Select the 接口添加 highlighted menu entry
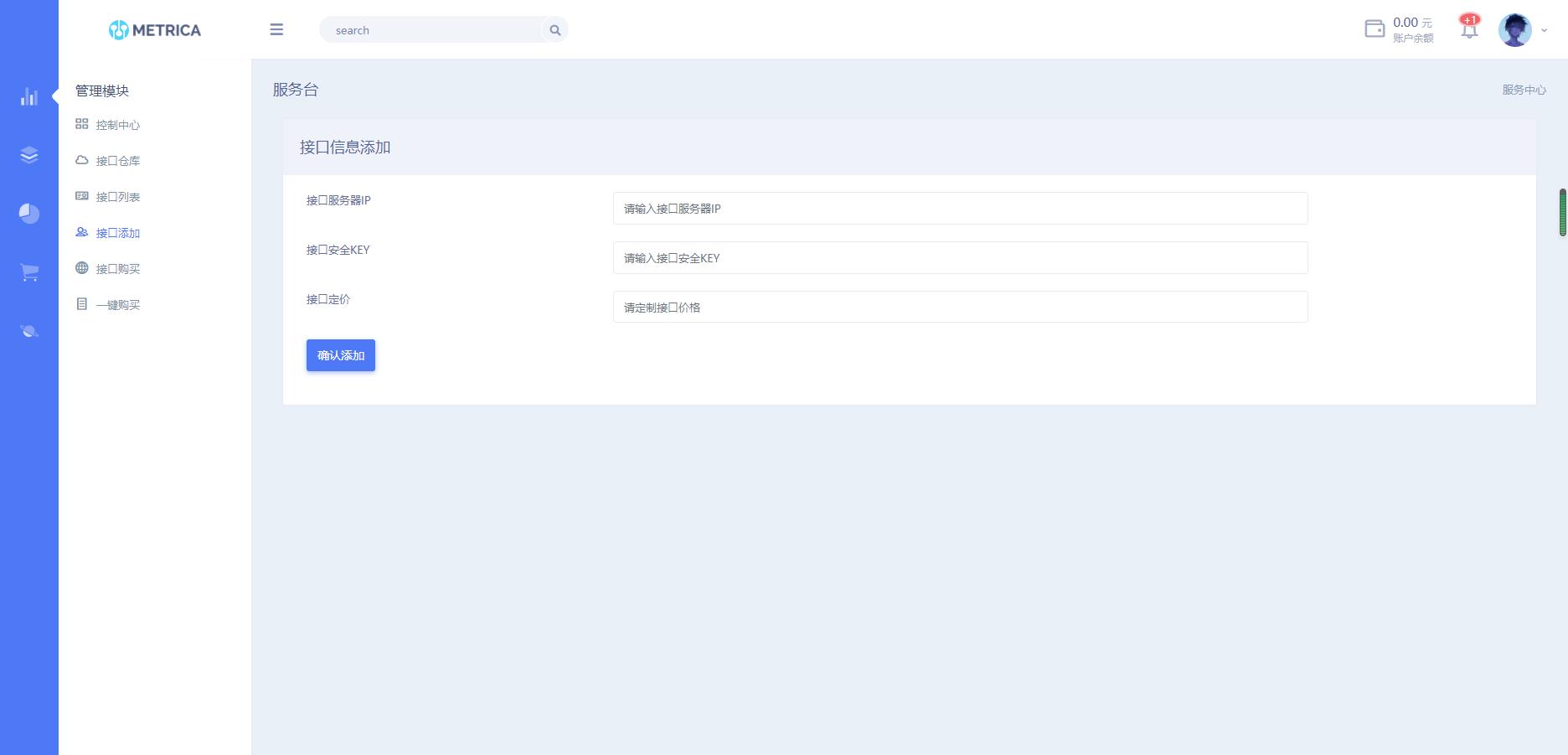 click(117, 233)
